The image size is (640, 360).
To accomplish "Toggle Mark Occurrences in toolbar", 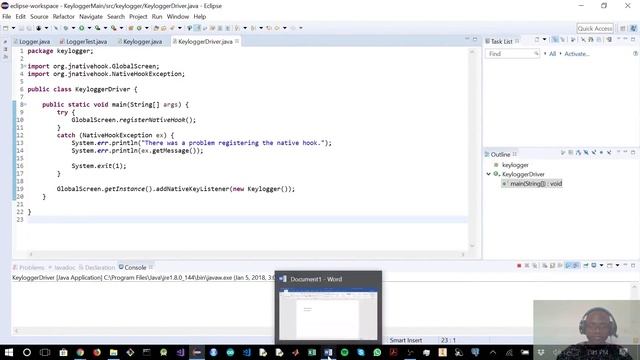I will 197,28.
